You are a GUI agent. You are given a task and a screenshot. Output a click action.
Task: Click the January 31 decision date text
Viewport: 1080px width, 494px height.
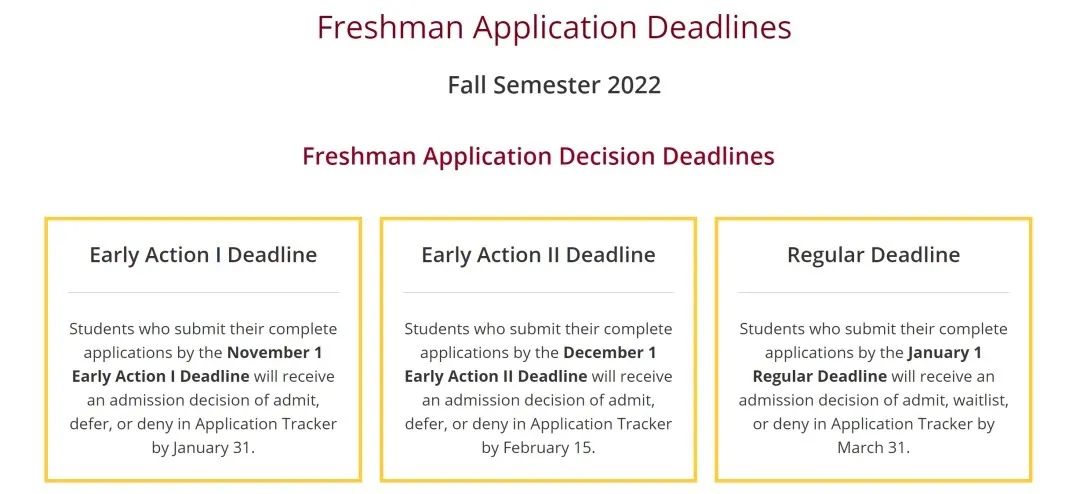click(213, 448)
